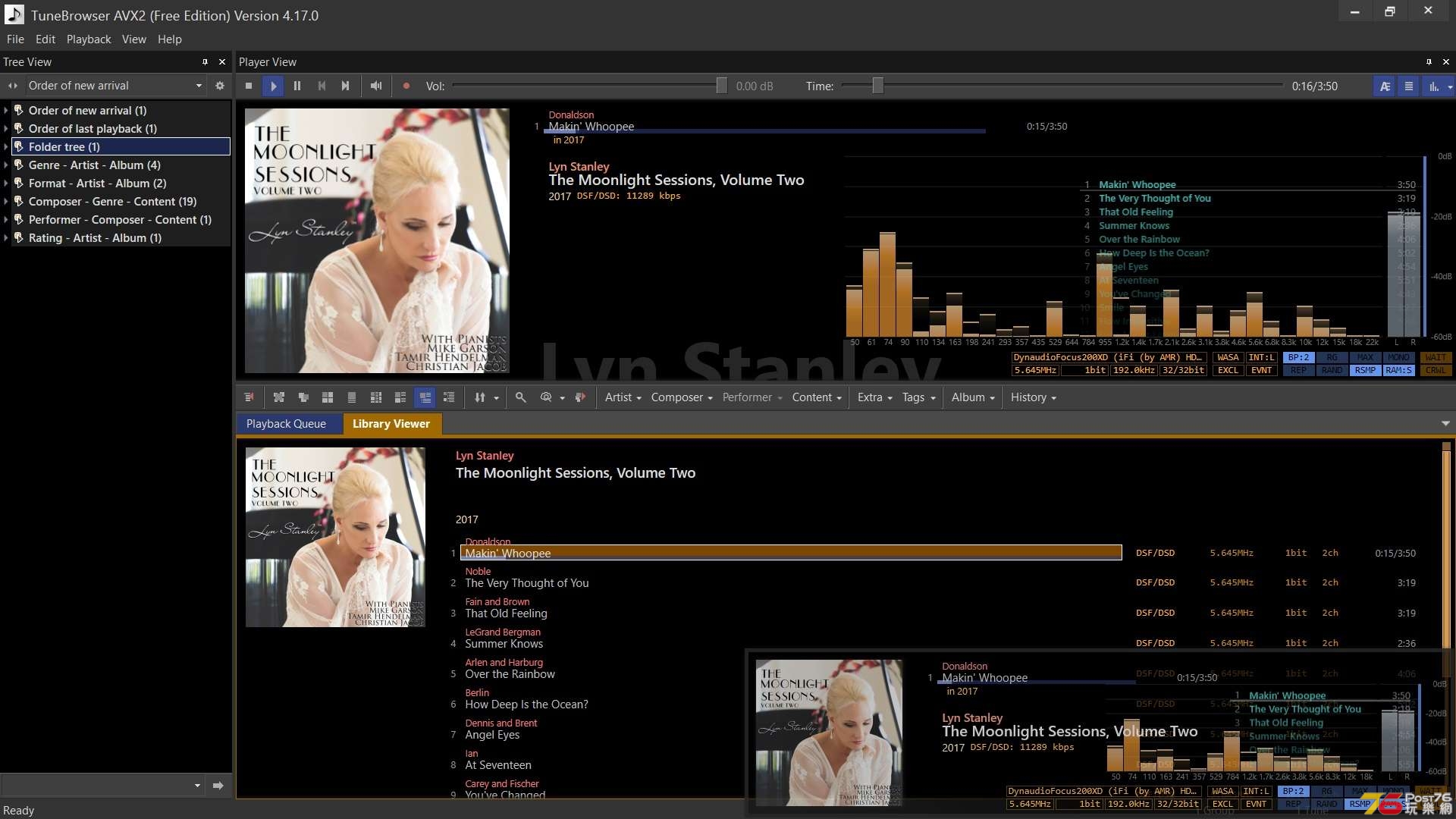Viewport: 1456px width, 819px height.
Task: Toggle the RSMP resampling indicator
Action: (1366, 371)
